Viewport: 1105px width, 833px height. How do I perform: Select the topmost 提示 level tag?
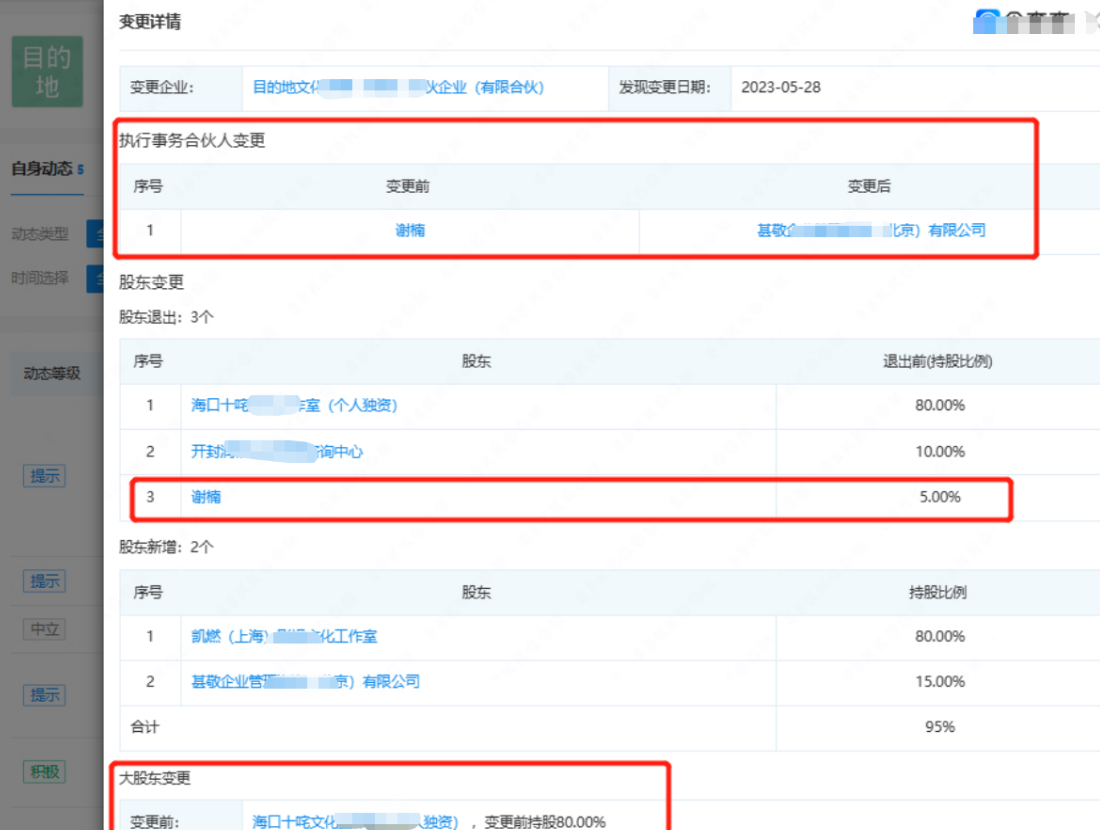(x=43, y=476)
